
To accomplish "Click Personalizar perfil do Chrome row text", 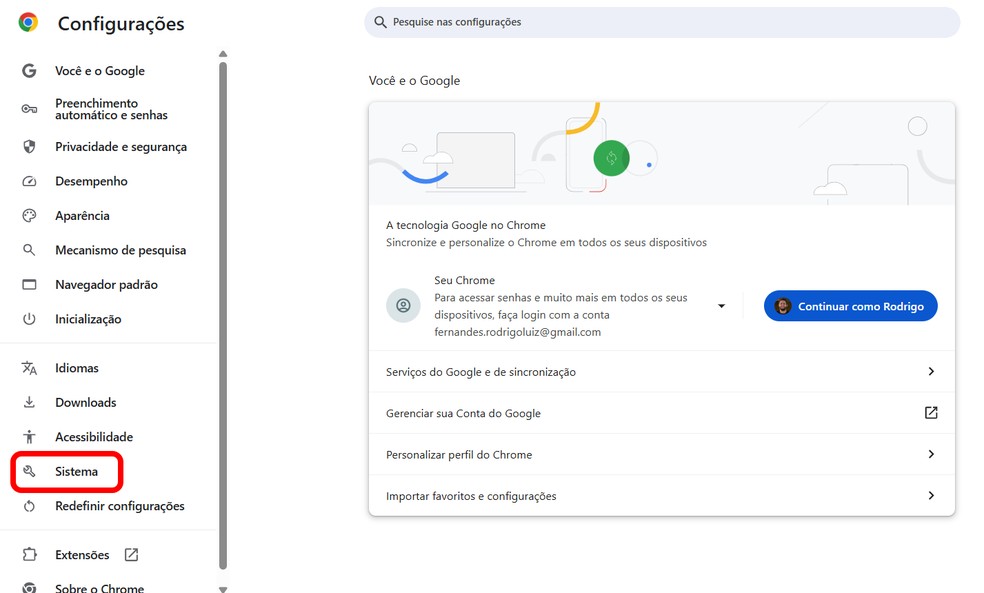I will [x=459, y=454].
